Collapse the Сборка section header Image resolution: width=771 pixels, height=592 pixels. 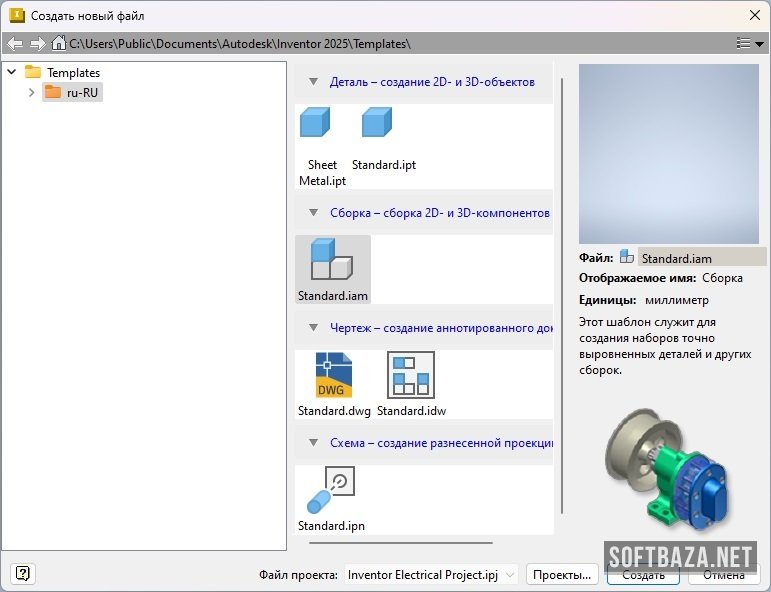tap(313, 213)
